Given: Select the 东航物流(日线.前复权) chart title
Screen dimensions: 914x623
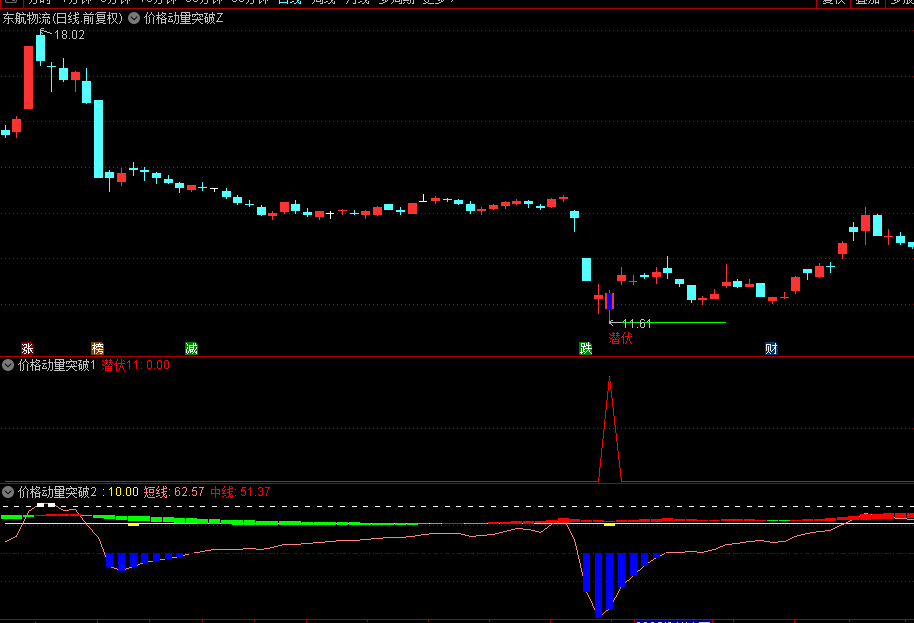Looking at the screenshot, I should tap(63, 18).
